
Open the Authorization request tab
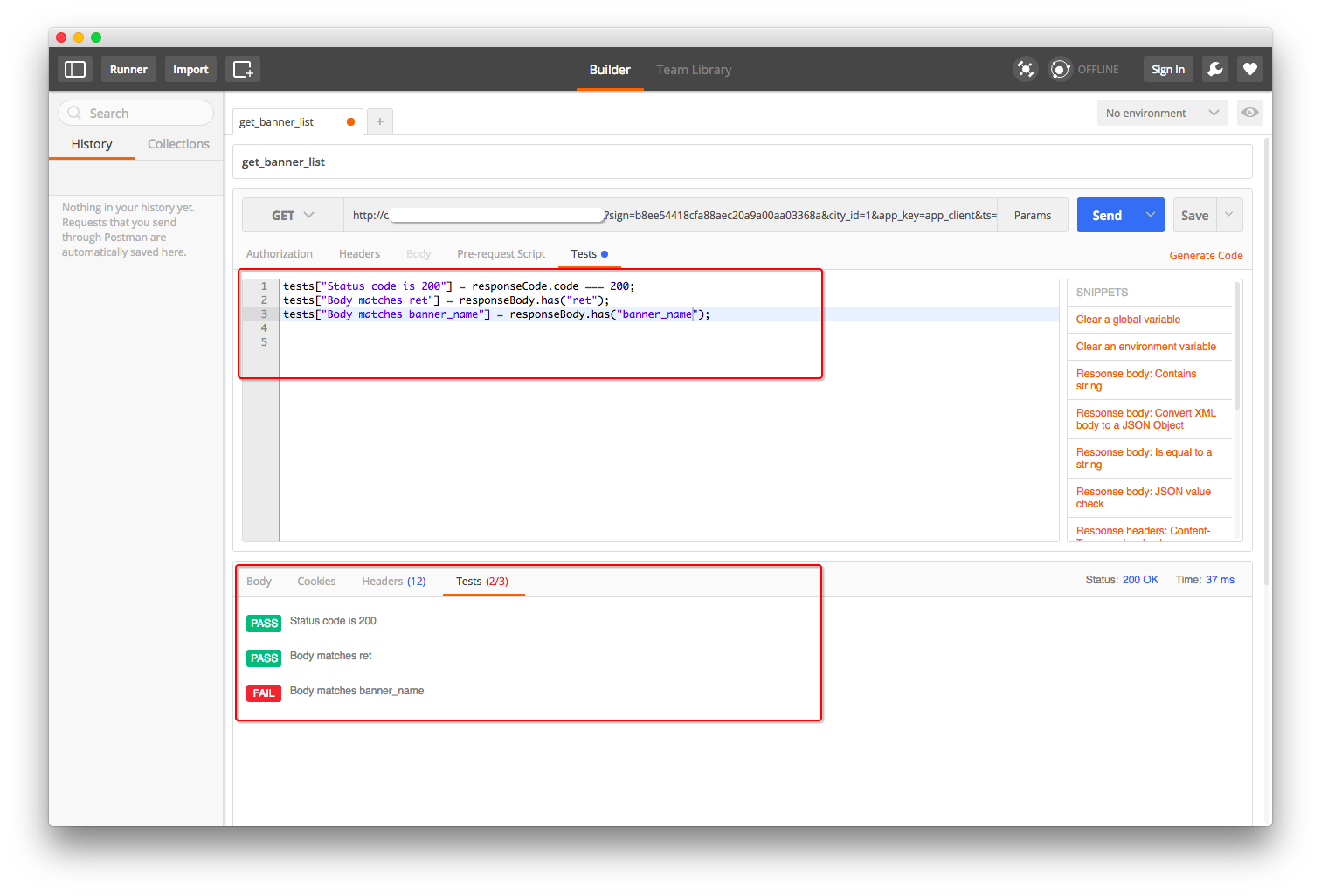click(279, 253)
